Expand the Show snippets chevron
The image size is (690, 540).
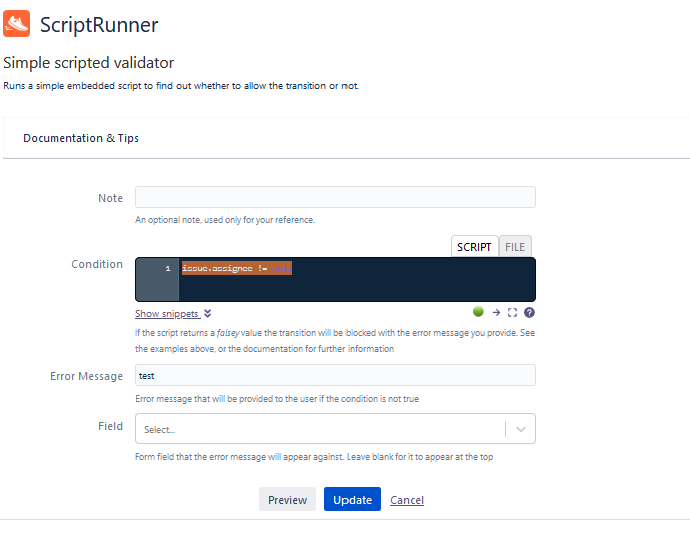[208, 313]
